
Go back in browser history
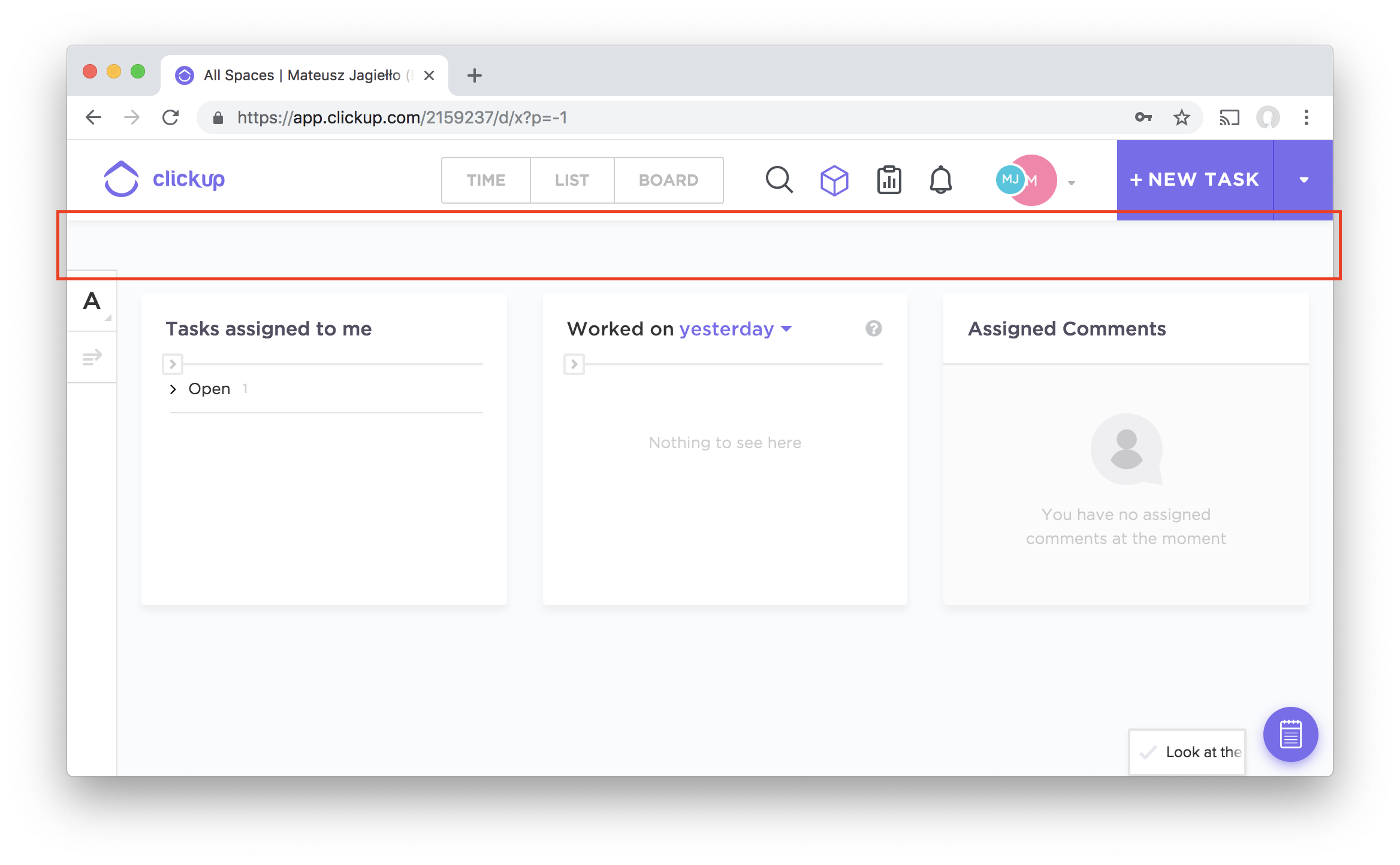pos(93,117)
